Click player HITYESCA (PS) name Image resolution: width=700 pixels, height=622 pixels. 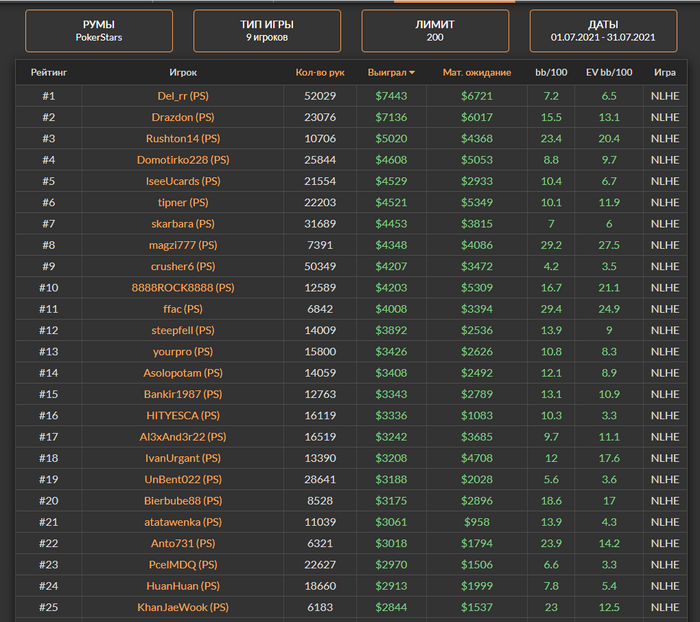coord(183,415)
